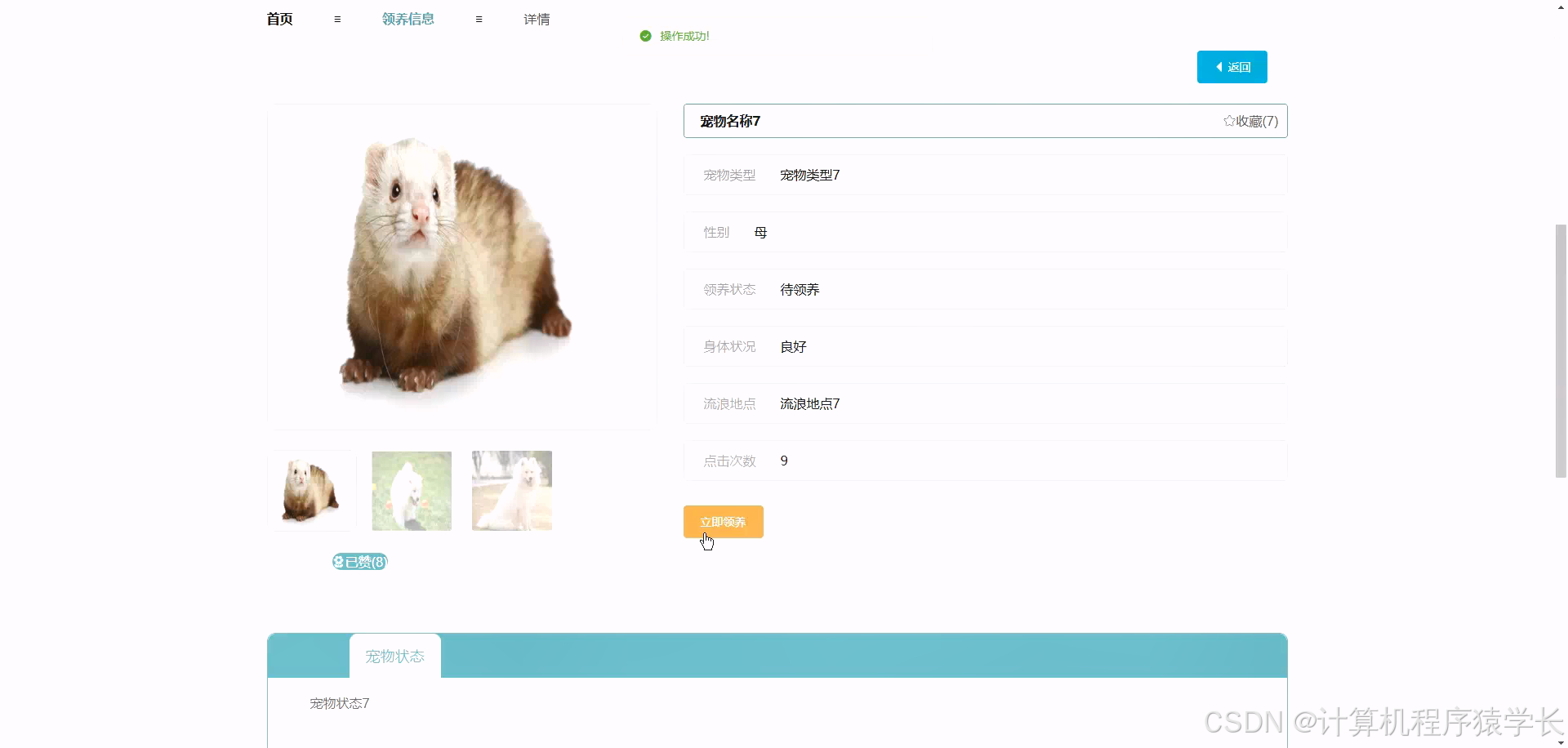Toggle the 已赞(8) like state
This screenshot has height=748, width=1568.
point(359,562)
